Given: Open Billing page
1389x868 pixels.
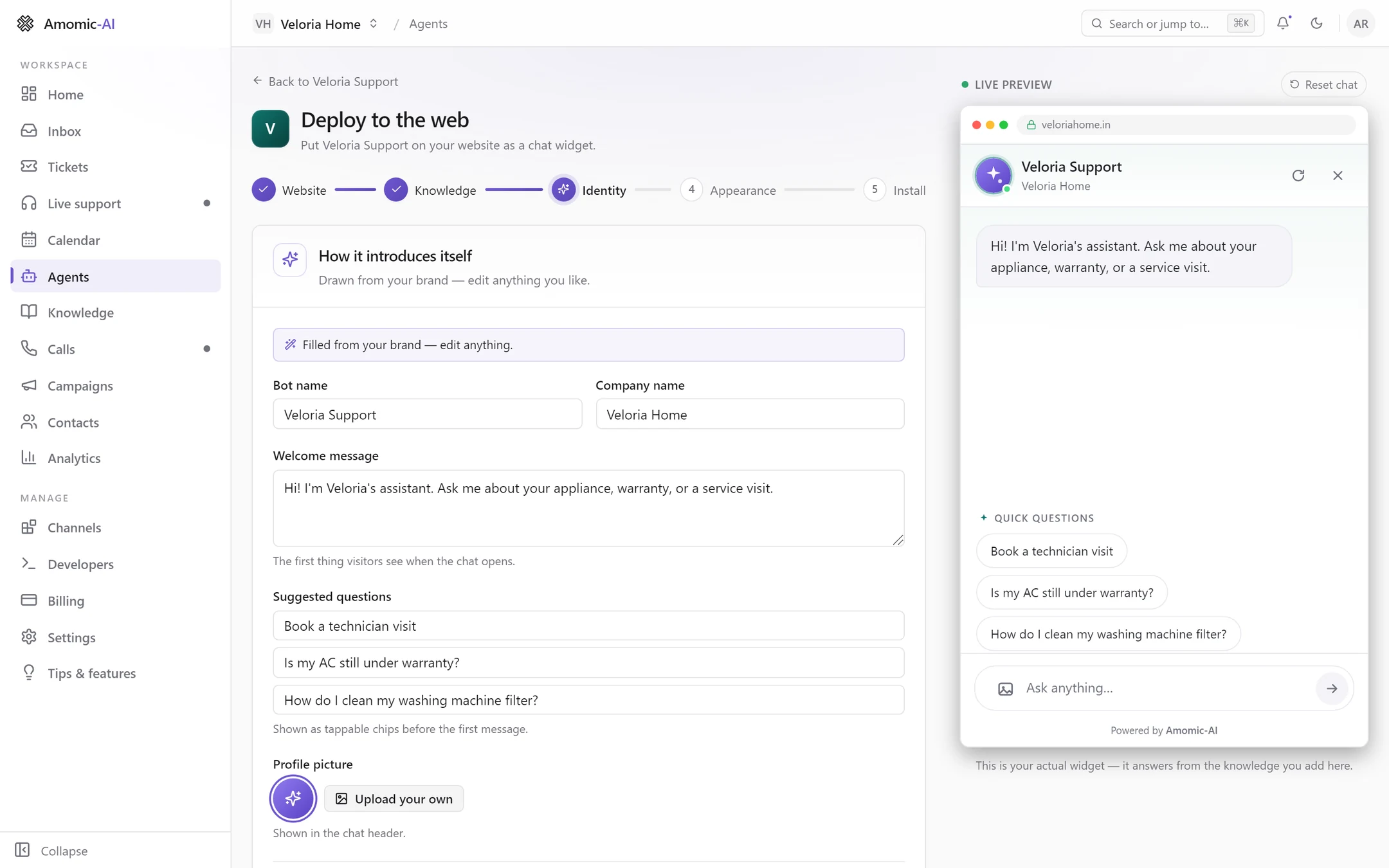Looking at the screenshot, I should [x=116, y=601].
